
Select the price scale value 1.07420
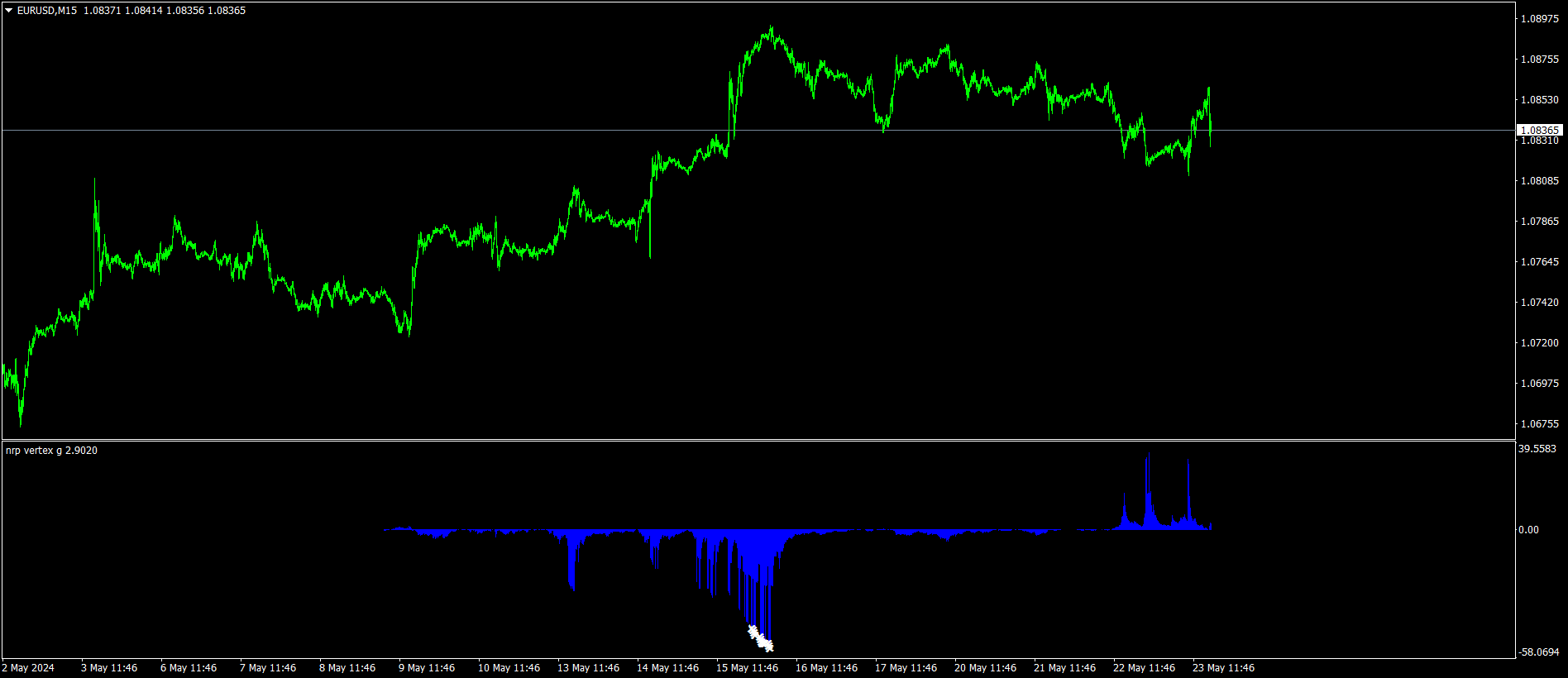coord(1540,303)
